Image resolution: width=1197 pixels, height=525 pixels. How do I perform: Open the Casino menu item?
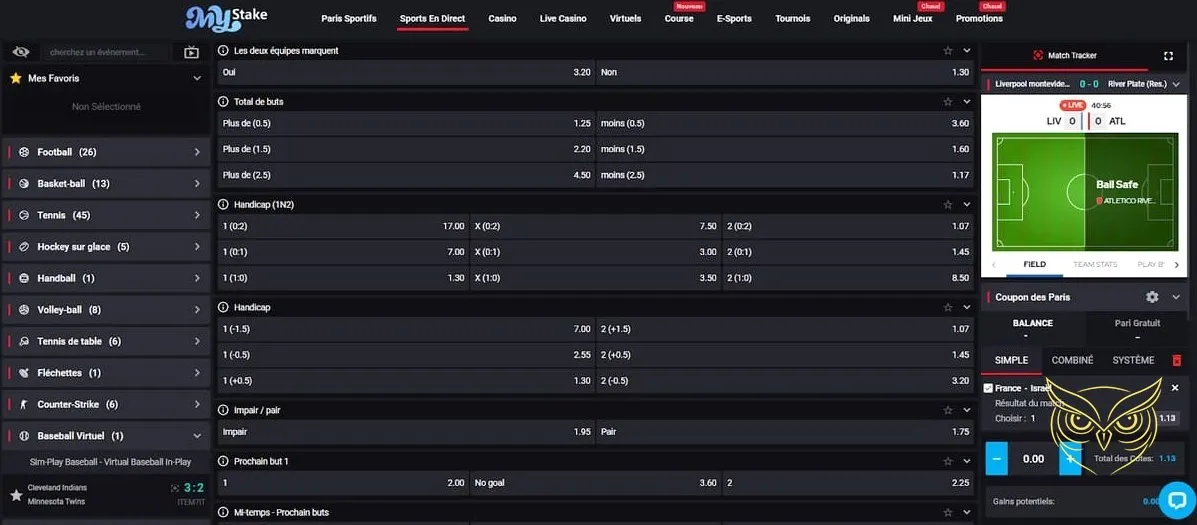(x=502, y=18)
